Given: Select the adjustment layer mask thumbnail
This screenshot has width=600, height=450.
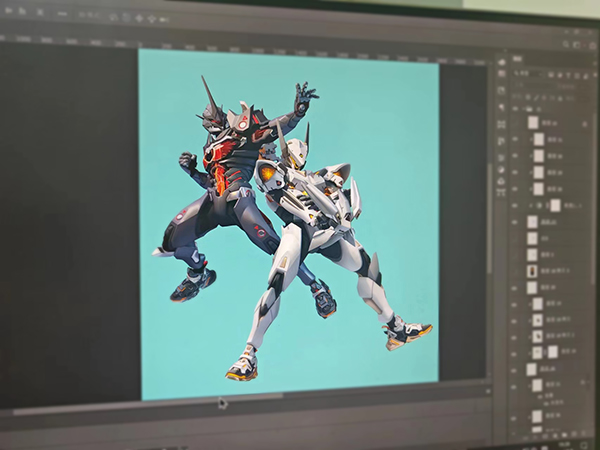Looking at the screenshot, I should click(555, 205).
